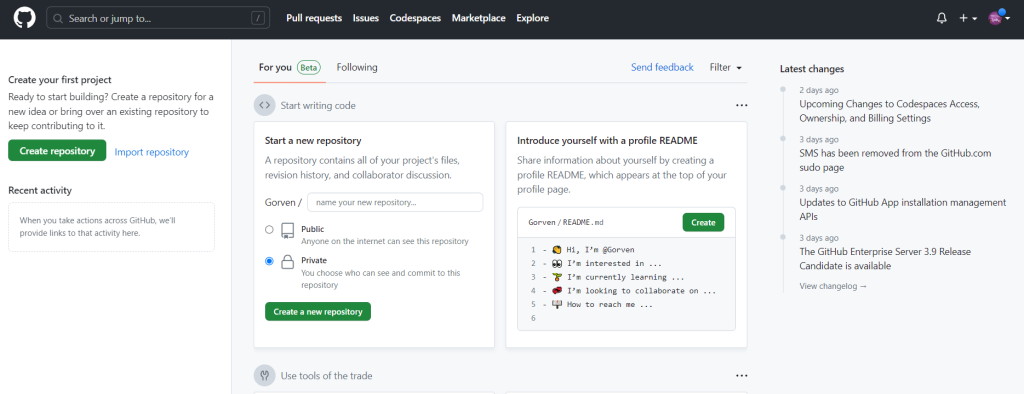
Task: Click 'Latest changes' heading
Action: coord(812,69)
